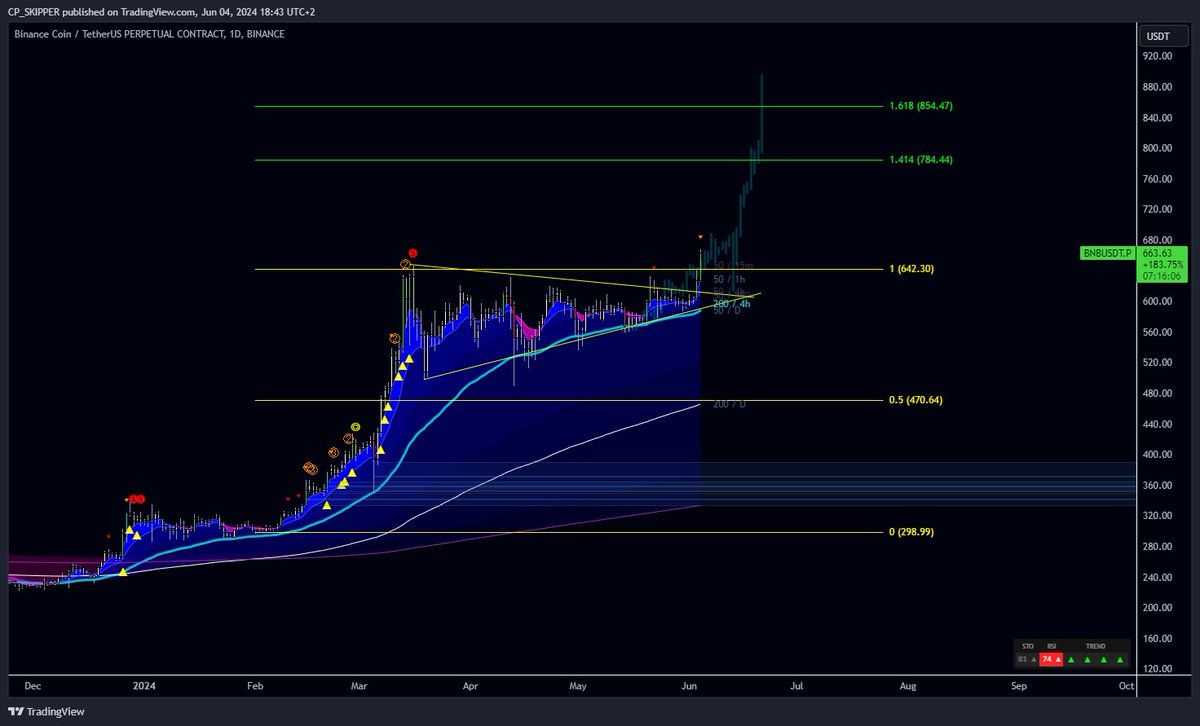The height and width of the screenshot is (726, 1200).
Task: Click the 800.00 price axis label
Action: 1157,149
